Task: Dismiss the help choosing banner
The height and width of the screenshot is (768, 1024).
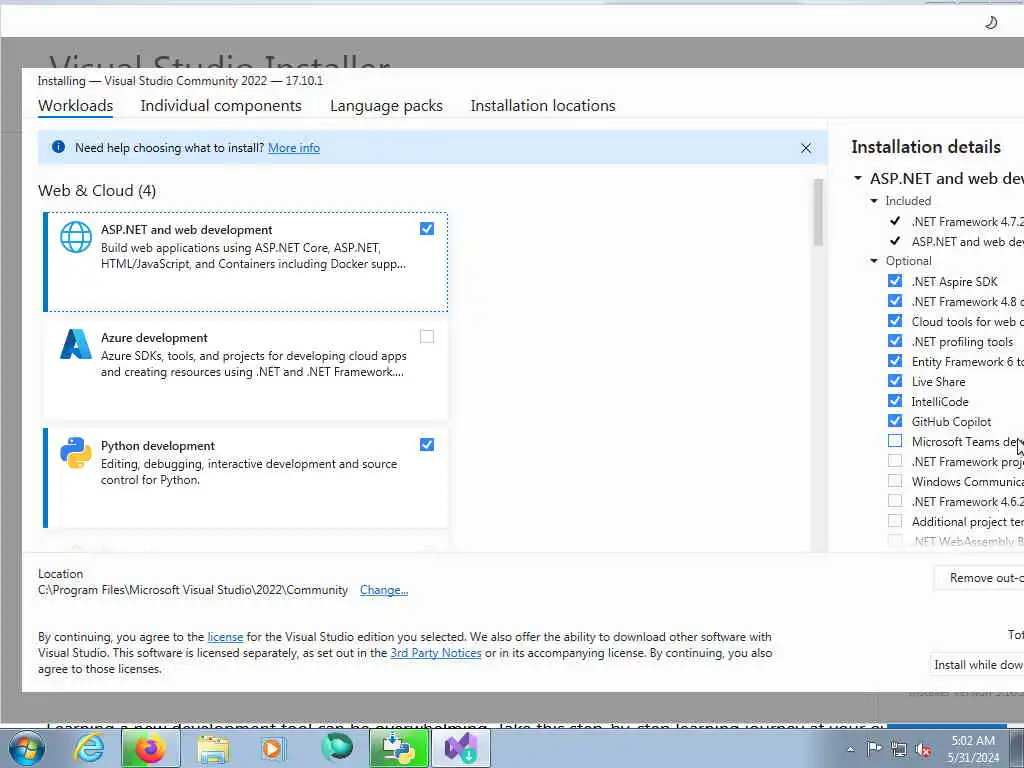Action: coord(806,148)
